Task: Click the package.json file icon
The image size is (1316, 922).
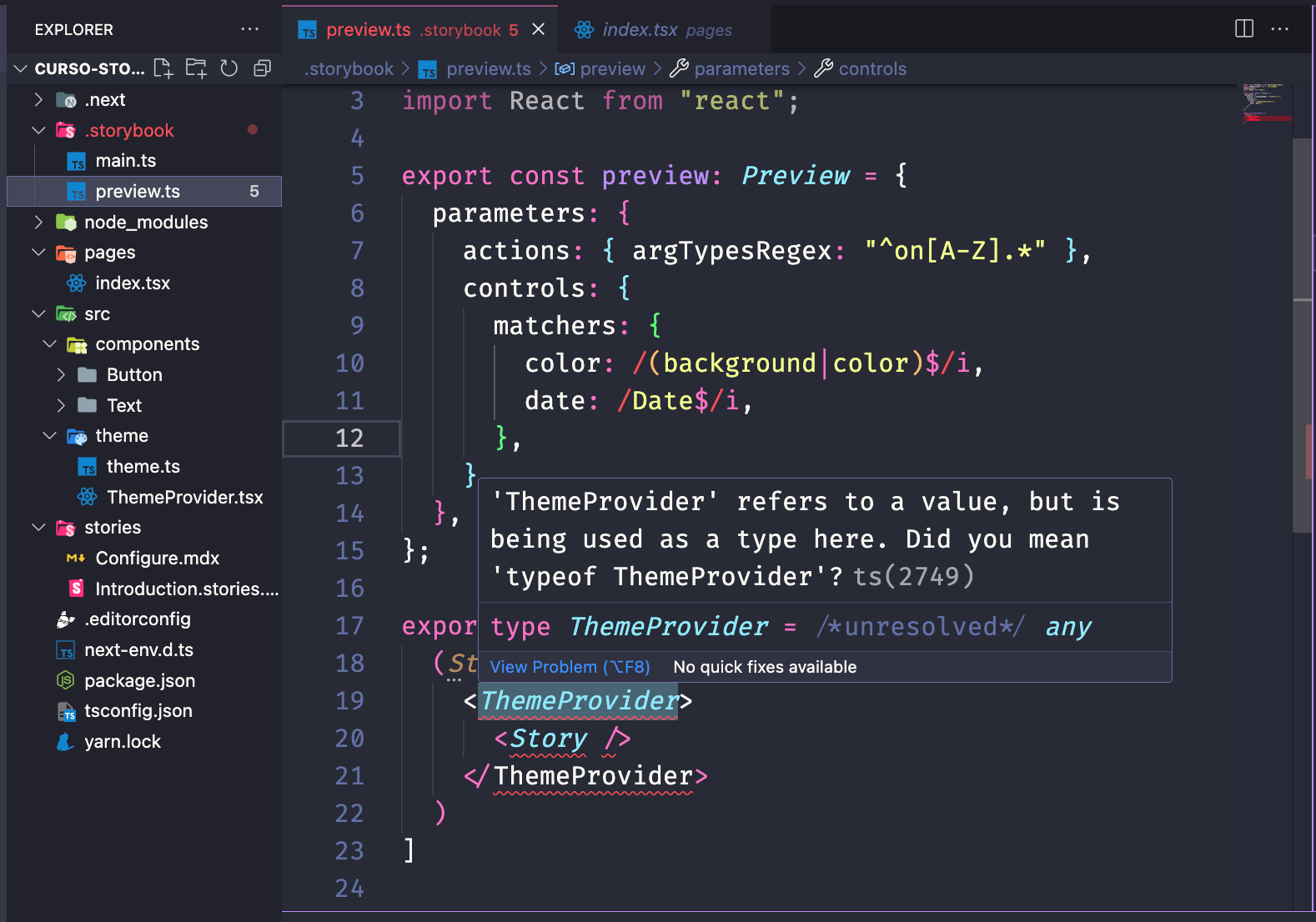Action: pos(66,681)
